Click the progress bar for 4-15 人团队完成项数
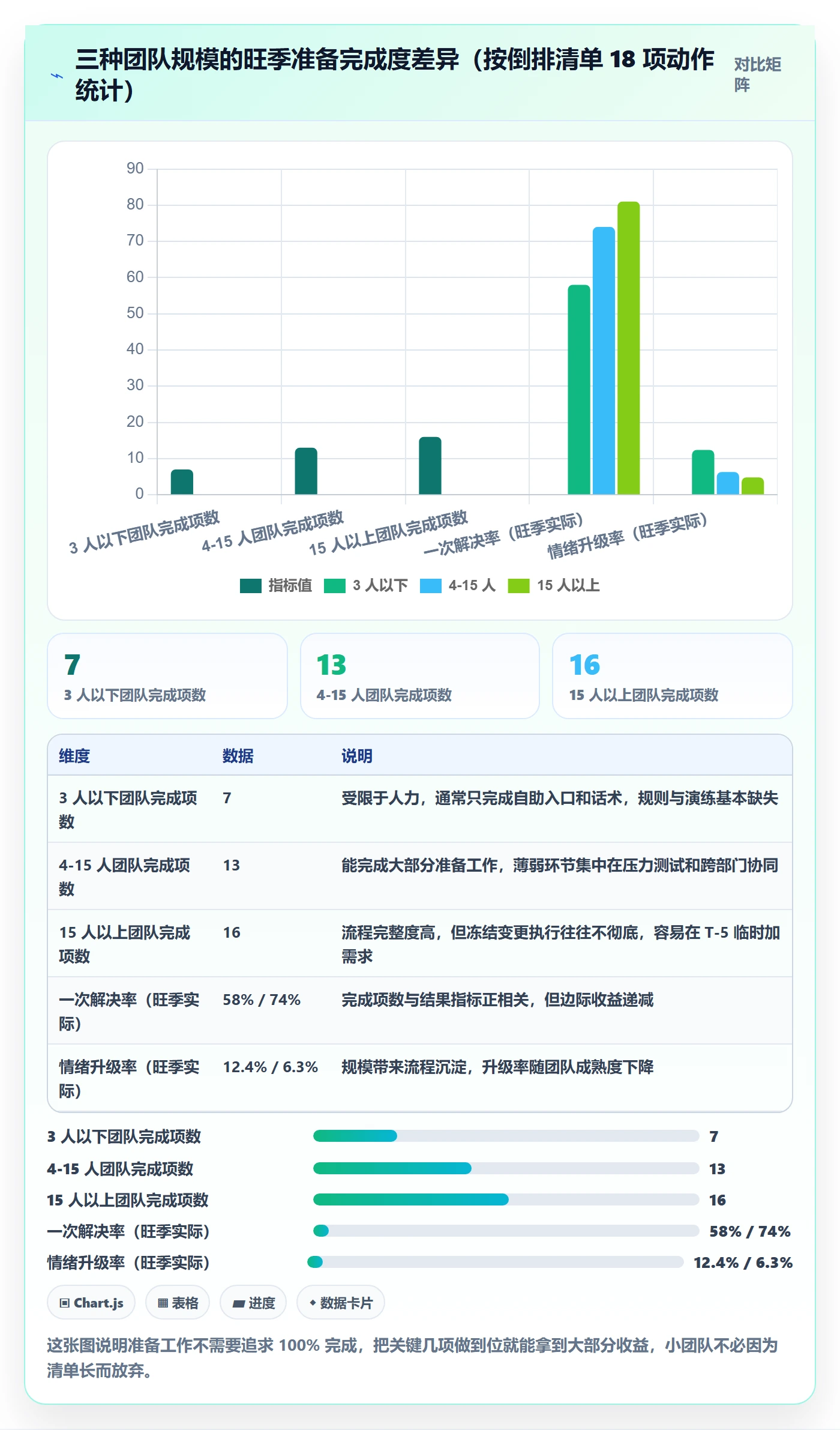The width and height of the screenshot is (840, 1430). [x=506, y=1168]
